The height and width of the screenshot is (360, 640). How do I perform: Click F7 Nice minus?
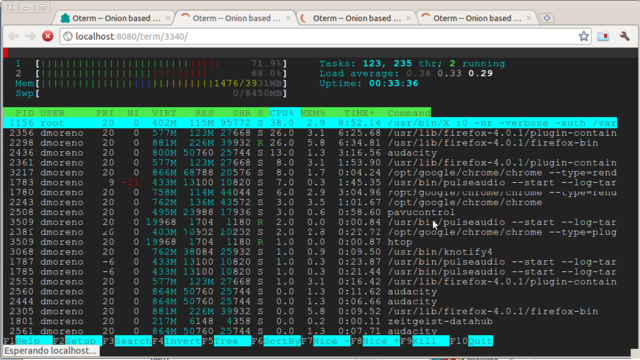pos(326,341)
